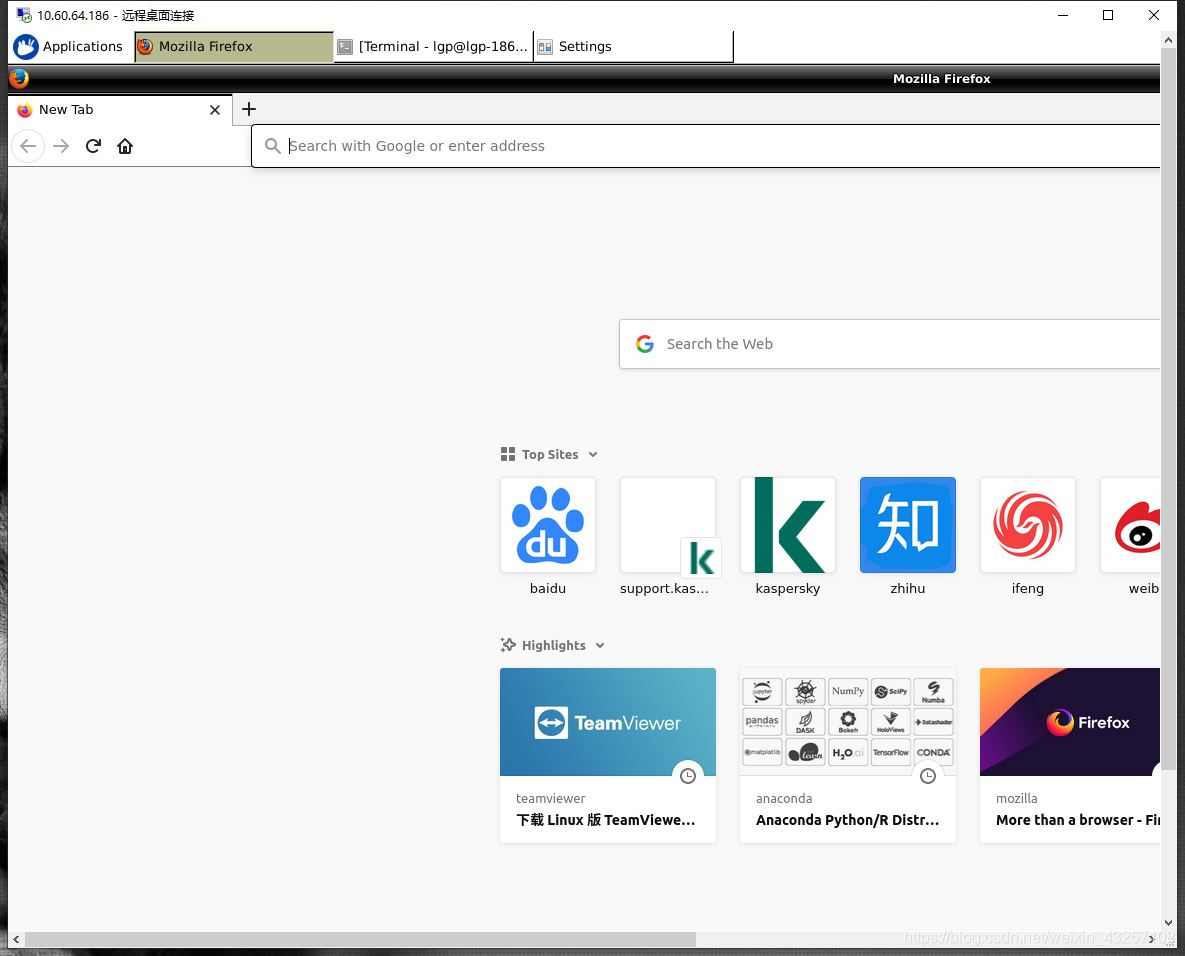Open the baidu top site tile
Screen dimensions: 1185x956
point(547,525)
